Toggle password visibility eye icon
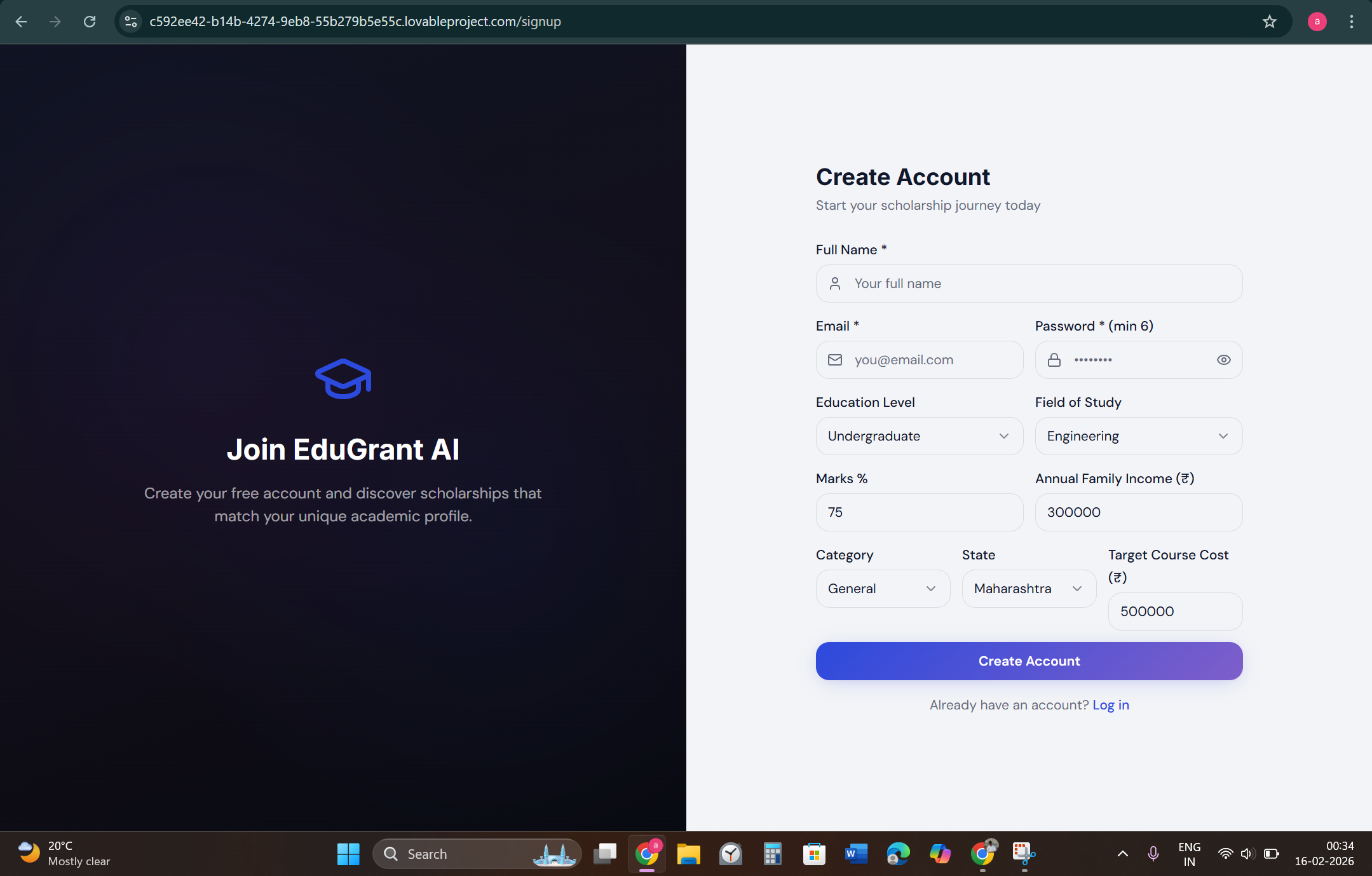Image resolution: width=1372 pixels, height=876 pixels. (1223, 360)
